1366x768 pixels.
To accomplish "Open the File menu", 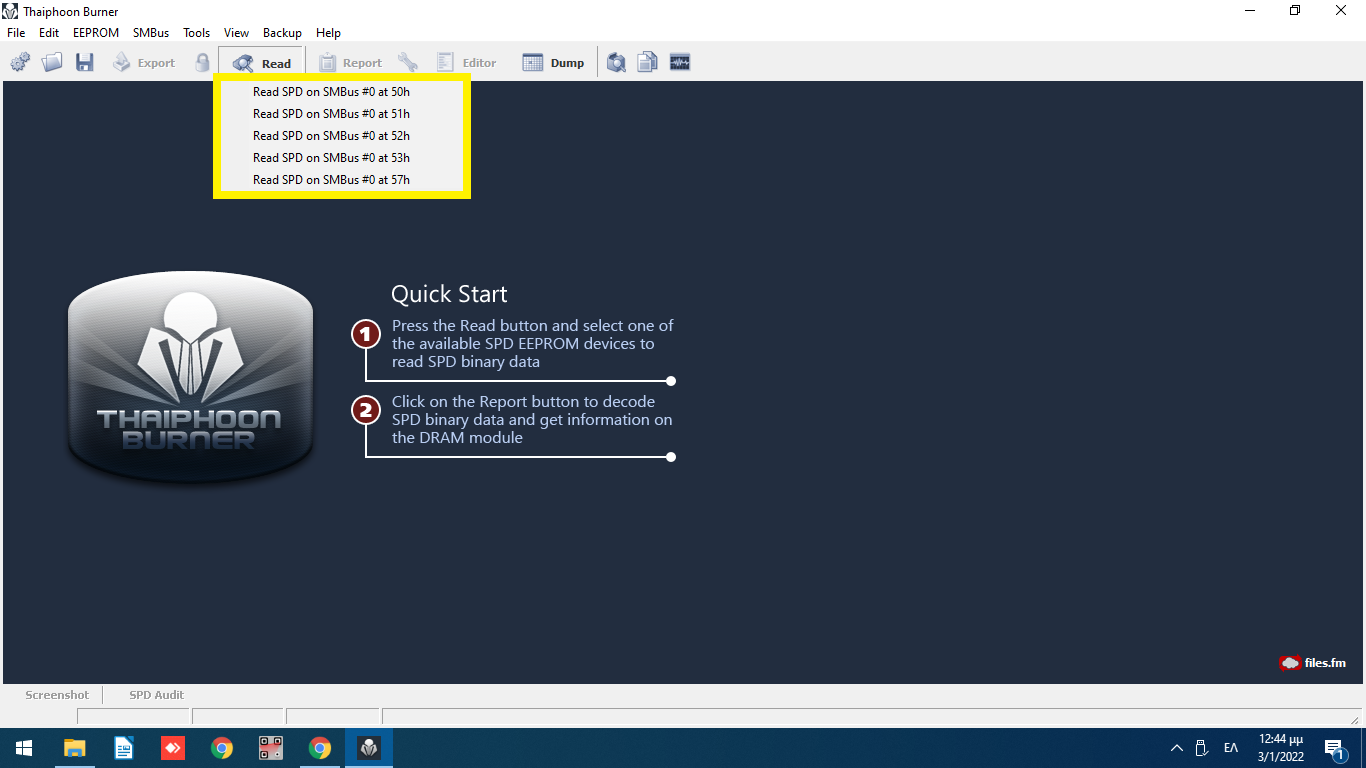I will pyautogui.click(x=16, y=33).
